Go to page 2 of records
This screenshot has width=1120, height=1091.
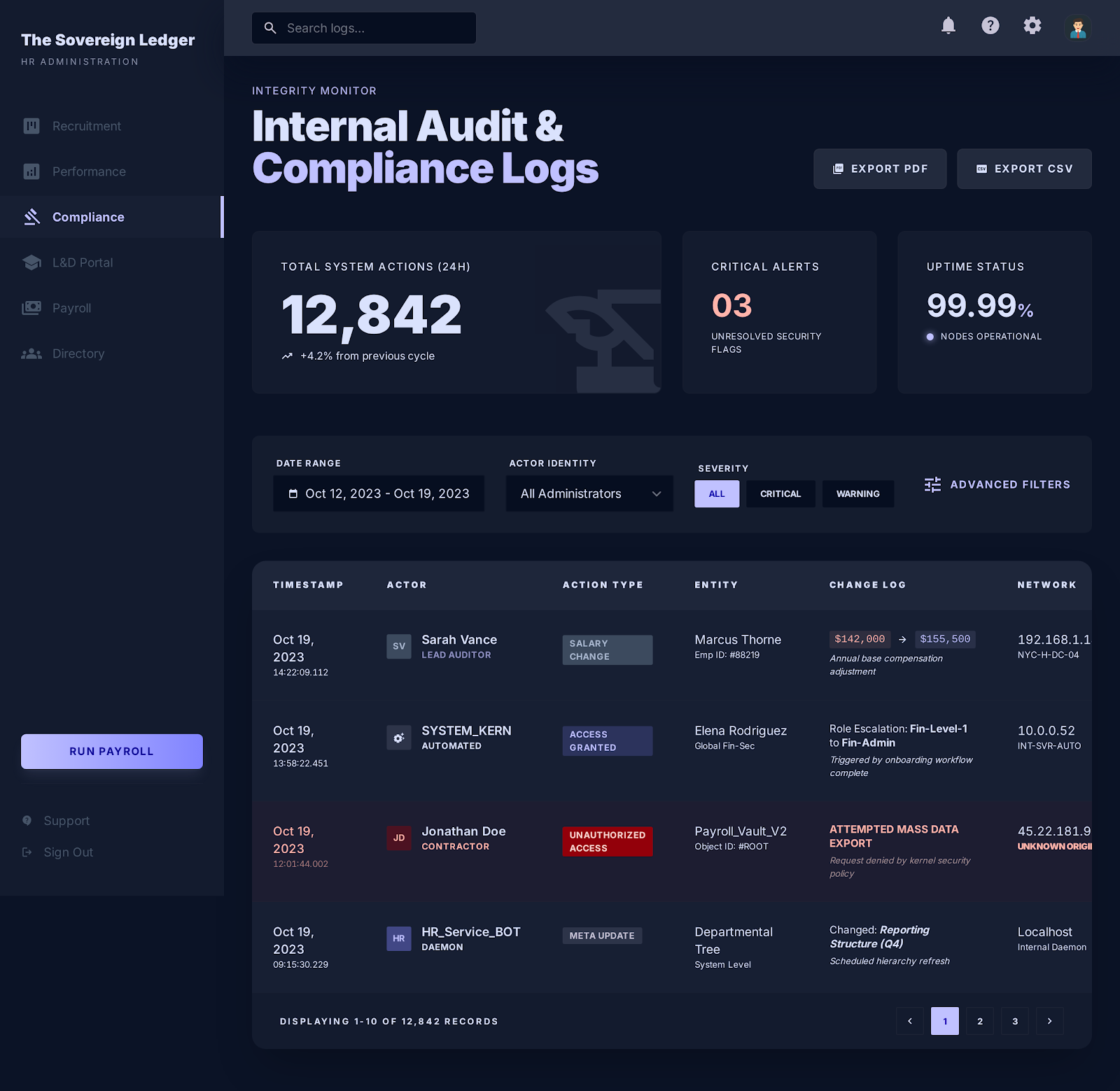coord(980,1021)
